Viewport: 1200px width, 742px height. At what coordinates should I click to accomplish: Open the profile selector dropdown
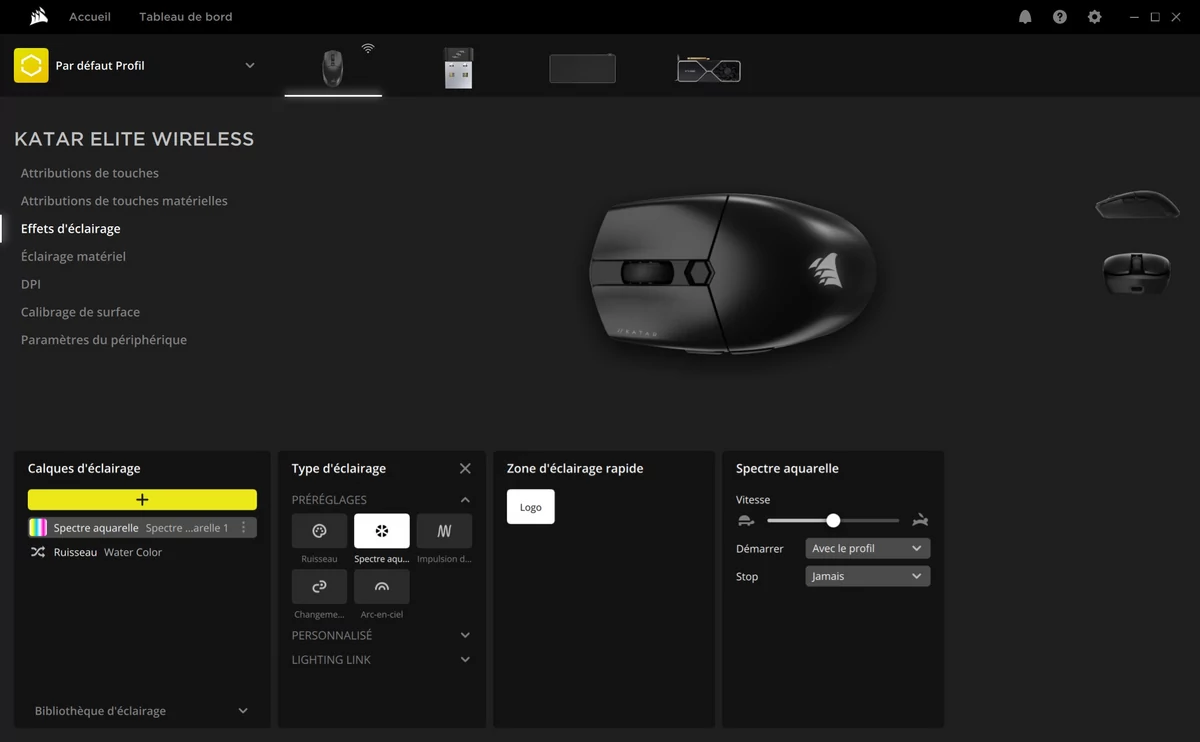[250, 66]
